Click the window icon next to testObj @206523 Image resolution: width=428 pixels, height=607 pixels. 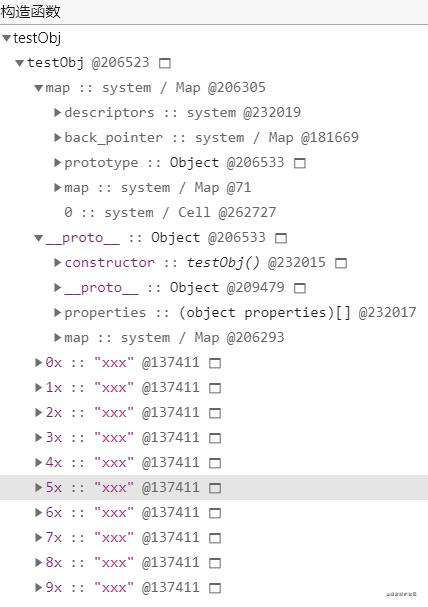165,63
